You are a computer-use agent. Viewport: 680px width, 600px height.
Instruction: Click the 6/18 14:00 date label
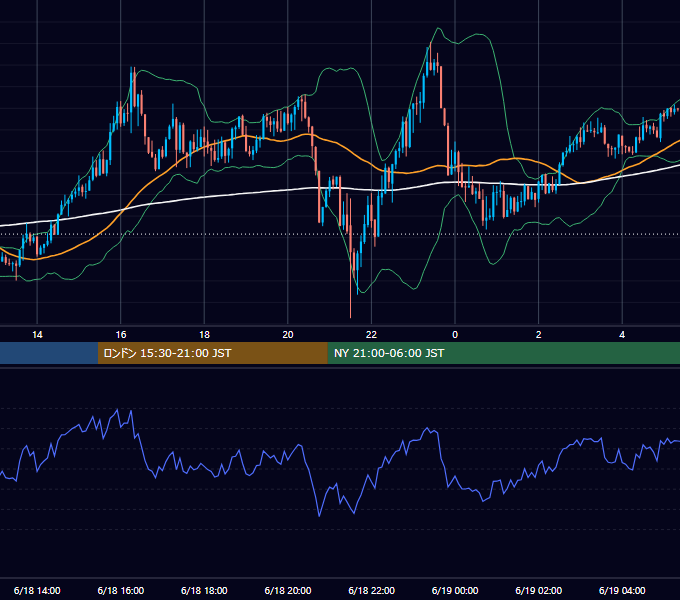(x=37, y=590)
